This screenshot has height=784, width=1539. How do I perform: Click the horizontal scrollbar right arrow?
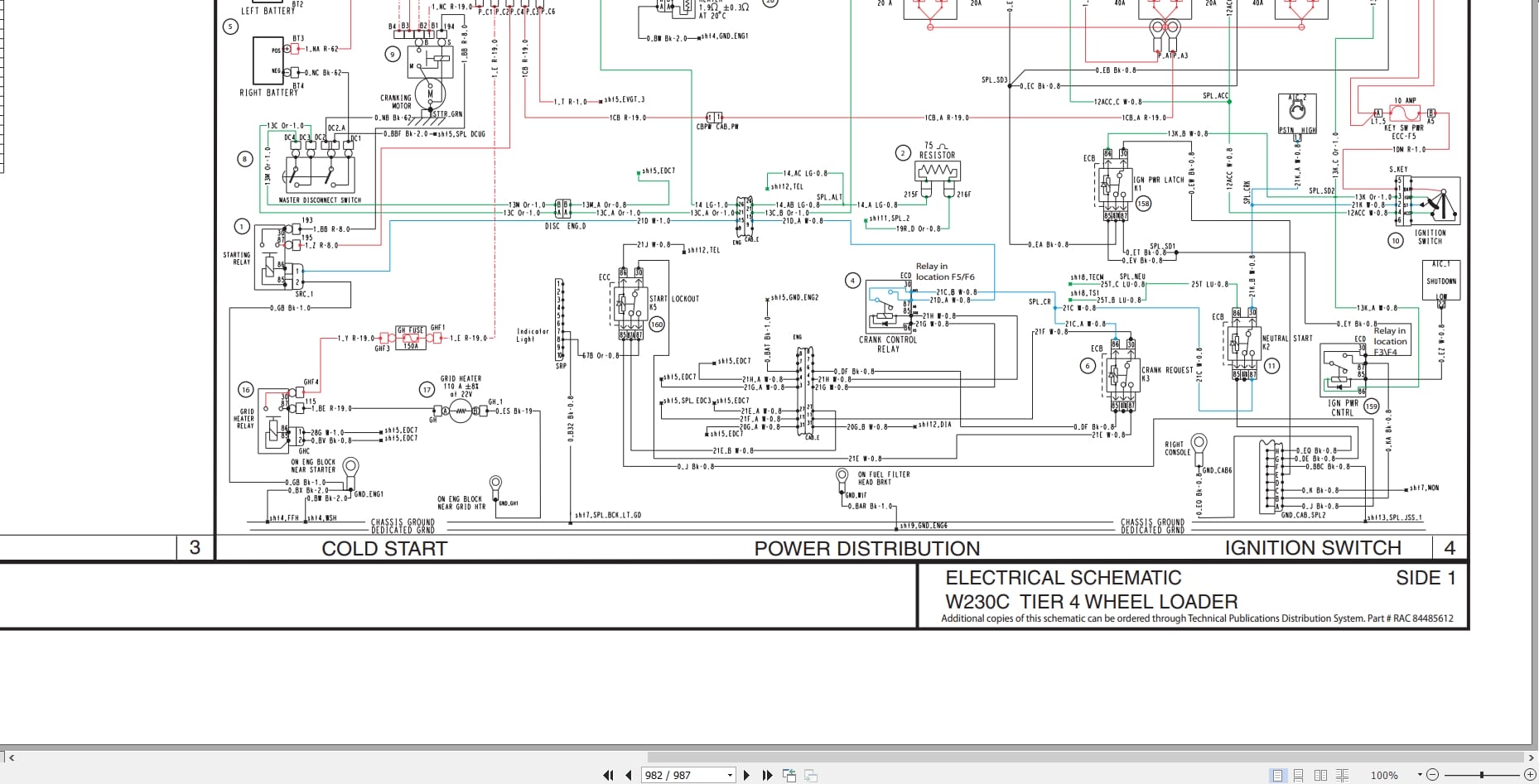tap(1531, 757)
